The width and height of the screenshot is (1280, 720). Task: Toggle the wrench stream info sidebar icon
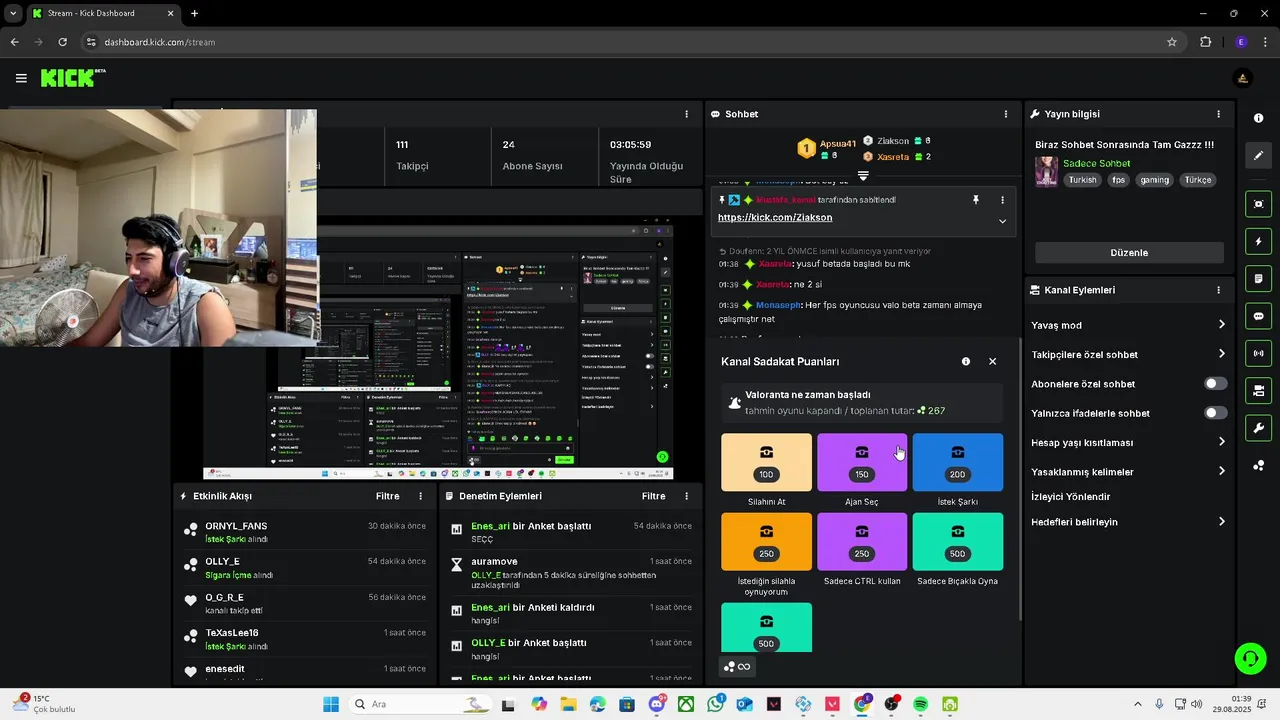[x=1258, y=428]
